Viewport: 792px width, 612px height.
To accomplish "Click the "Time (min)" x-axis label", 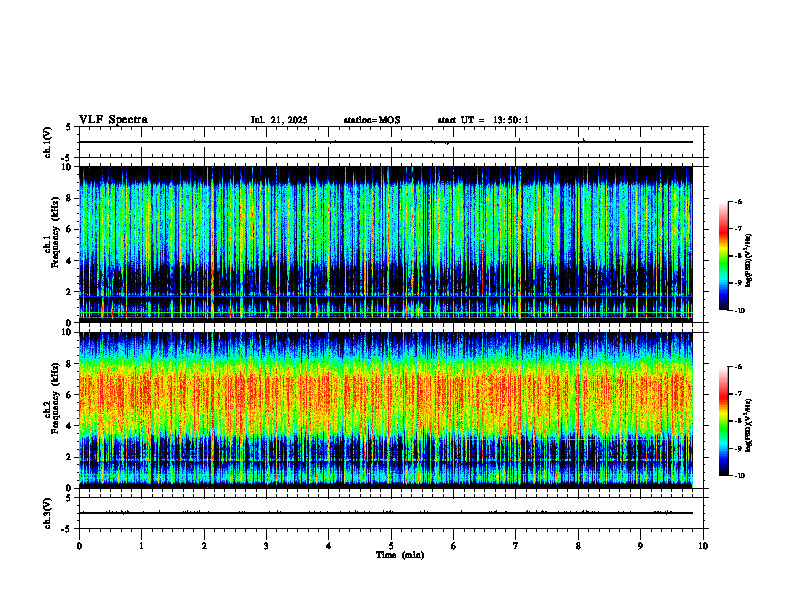I will (x=400, y=555).
